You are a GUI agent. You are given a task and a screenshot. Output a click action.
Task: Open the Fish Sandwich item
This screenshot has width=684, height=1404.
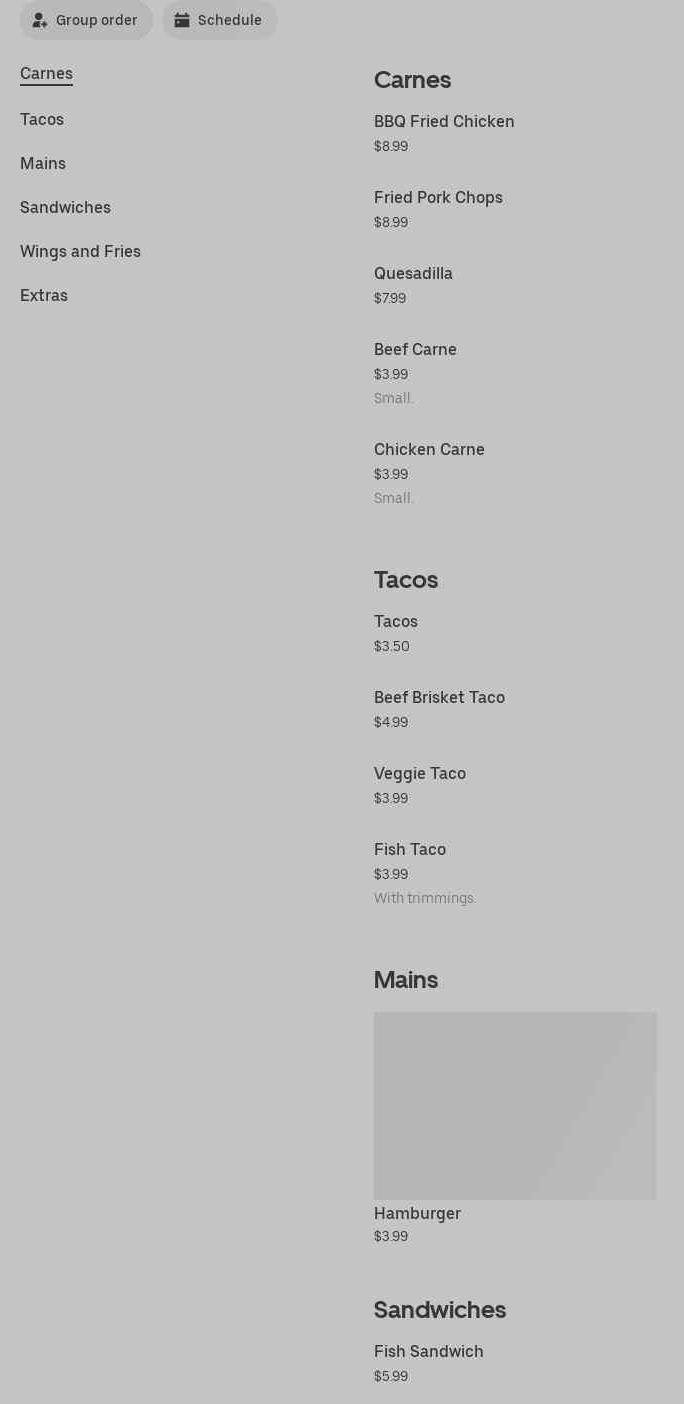[428, 1352]
